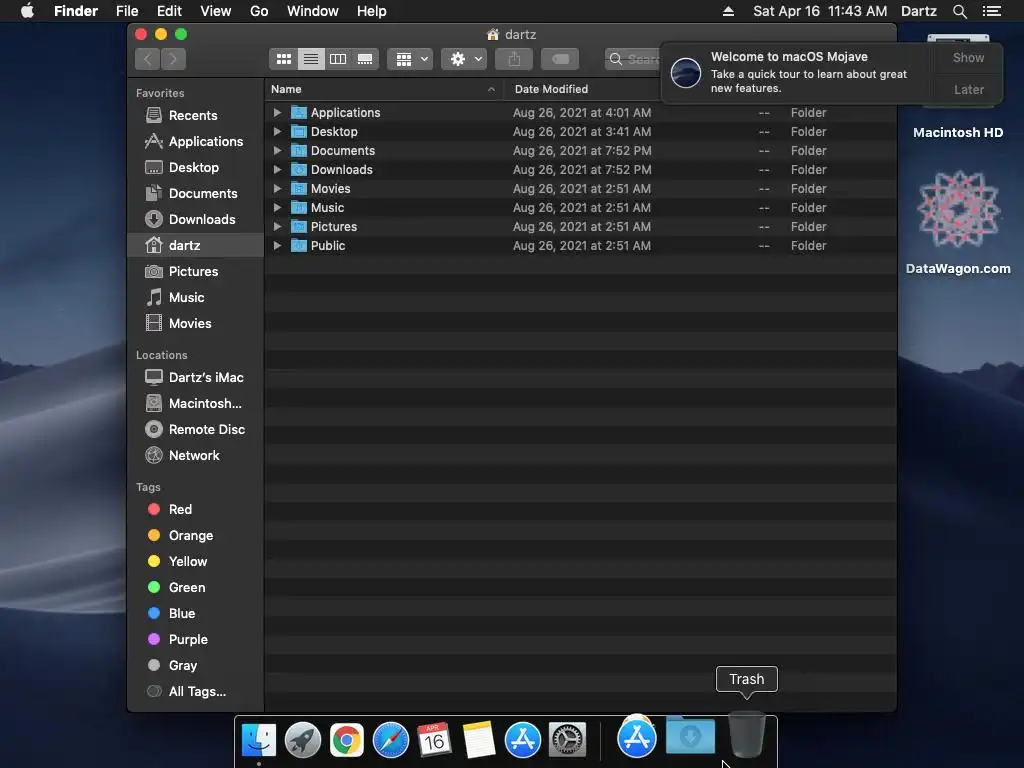Expand the Documents folder row
Image resolution: width=1024 pixels, height=768 pixels.
point(277,151)
